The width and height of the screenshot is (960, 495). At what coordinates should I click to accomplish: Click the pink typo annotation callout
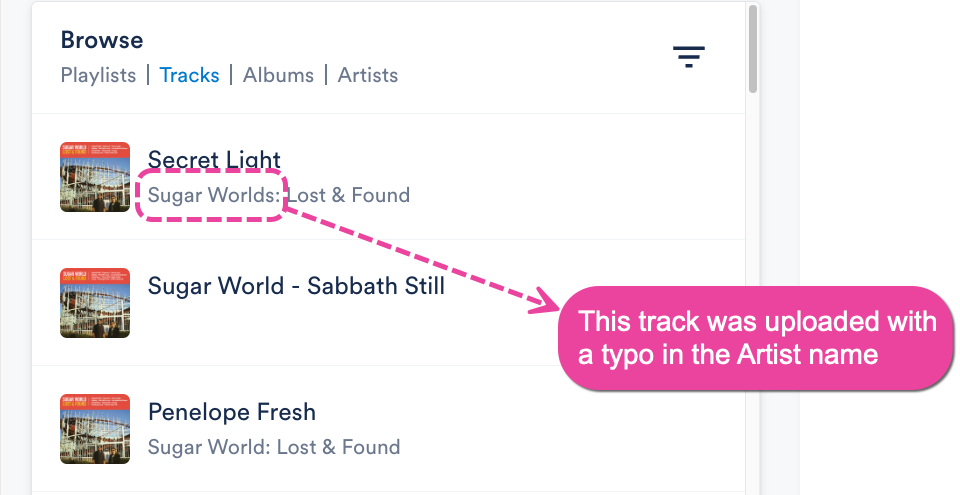(x=758, y=338)
